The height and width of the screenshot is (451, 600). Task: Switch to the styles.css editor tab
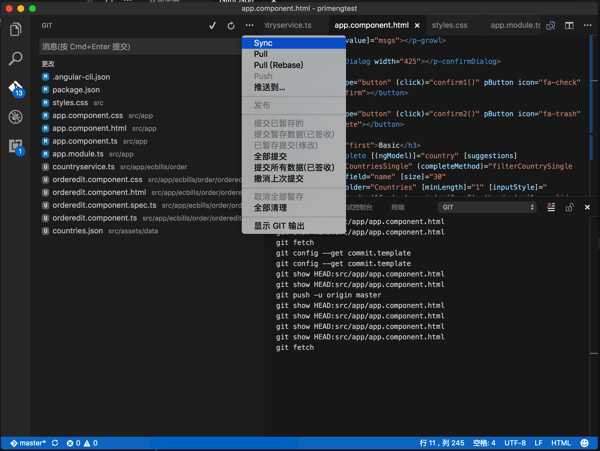(x=450, y=26)
